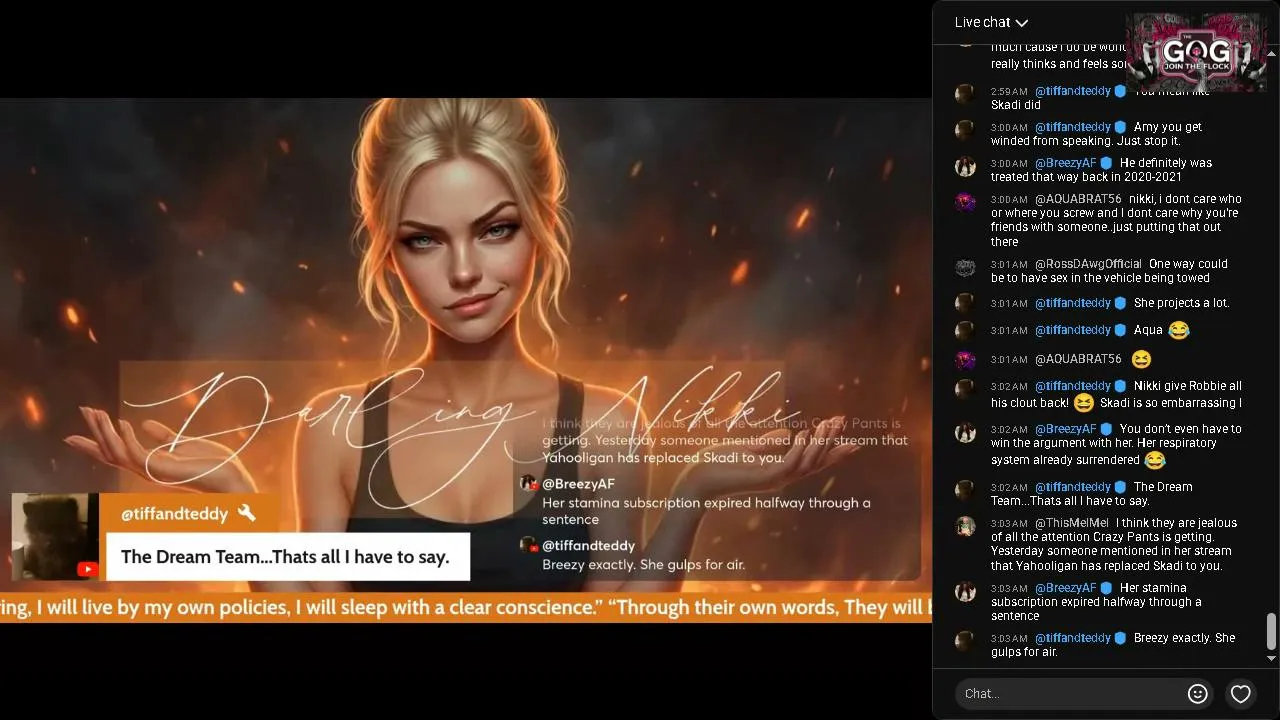Click avatar beside 'Skadi did' message
The image size is (1280, 720).
point(965,94)
